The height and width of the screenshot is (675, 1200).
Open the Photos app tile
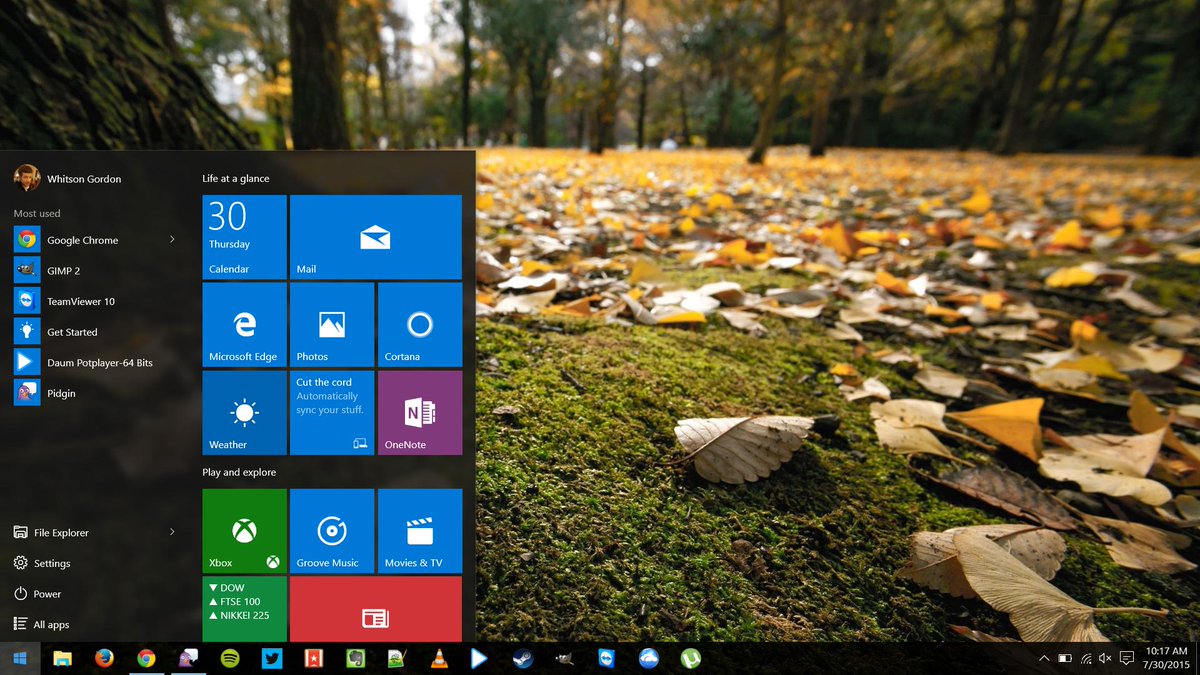click(331, 324)
